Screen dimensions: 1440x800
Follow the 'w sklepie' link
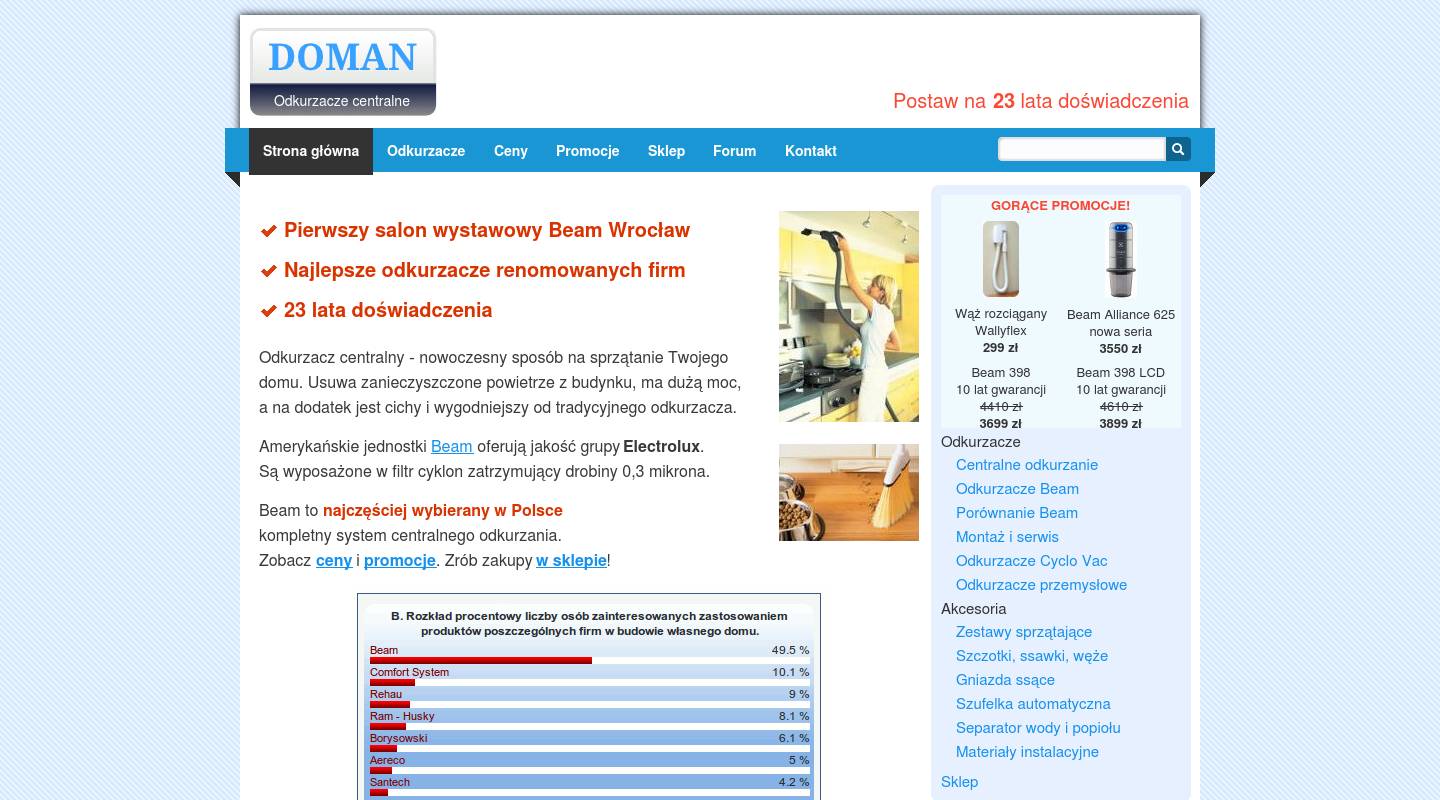pyautogui.click(x=571, y=560)
